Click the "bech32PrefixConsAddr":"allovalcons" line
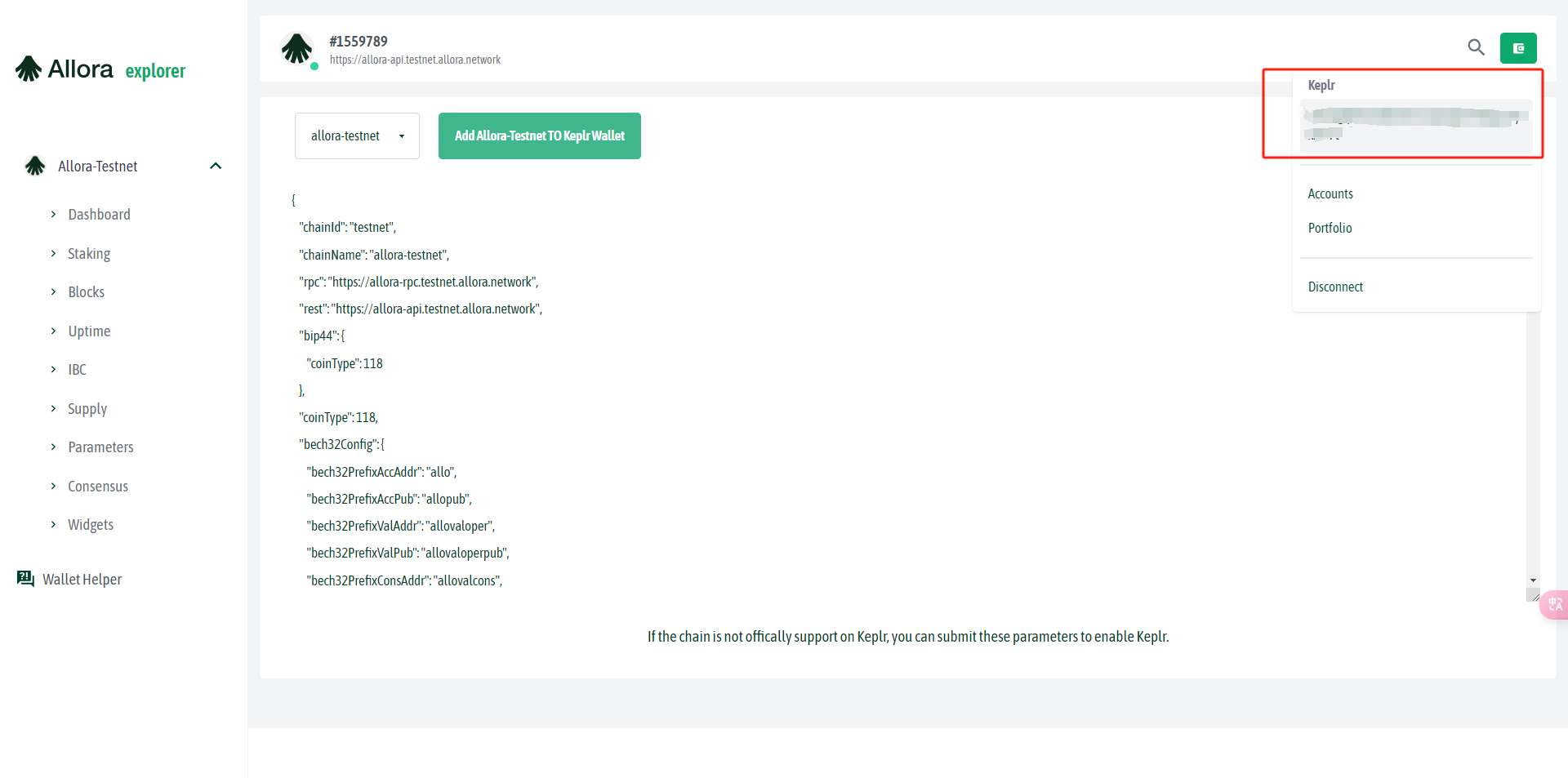This screenshot has width=1568, height=778. (404, 580)
